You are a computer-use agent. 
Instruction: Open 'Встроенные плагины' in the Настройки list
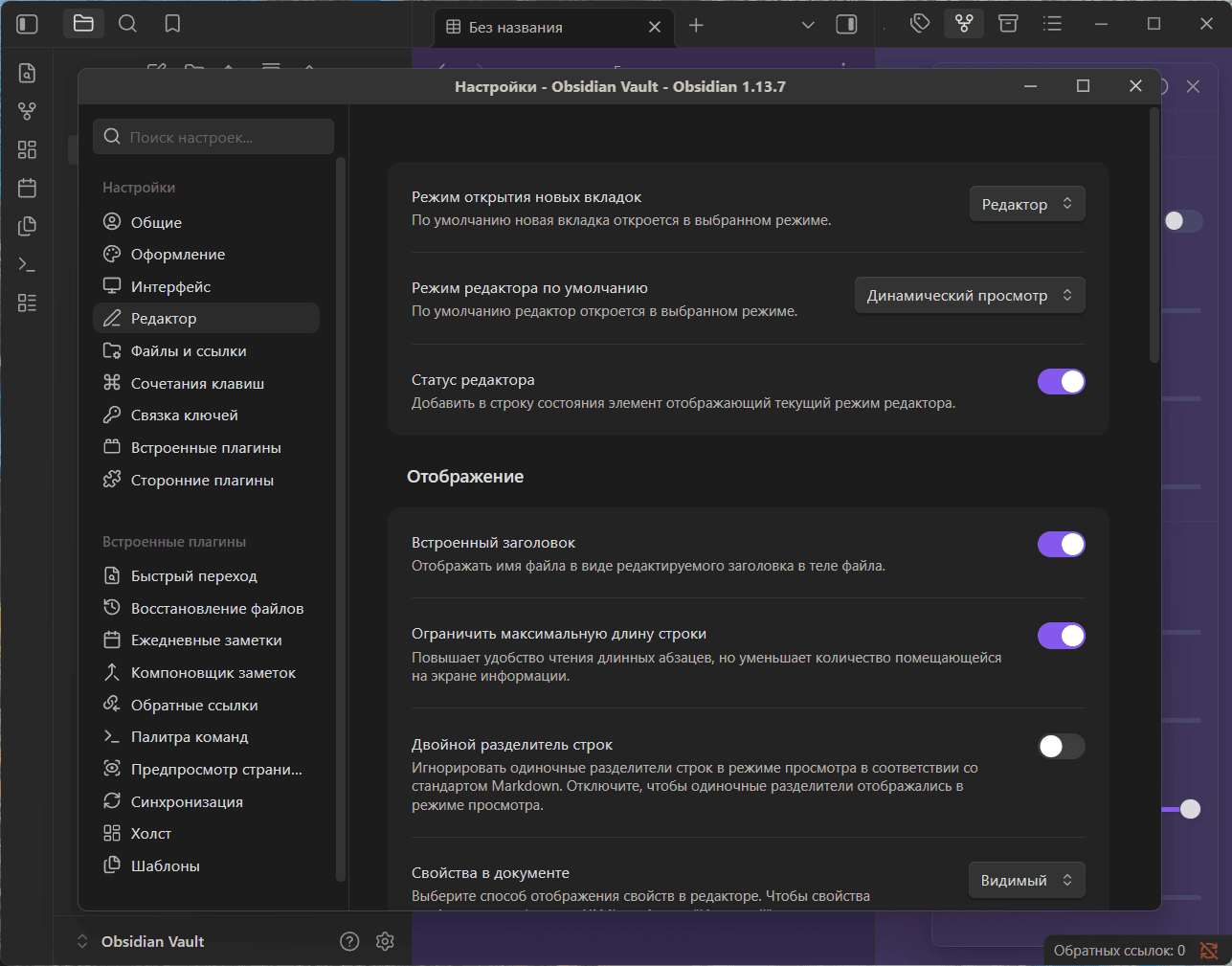pyautogui.click(x=207, y=448)
